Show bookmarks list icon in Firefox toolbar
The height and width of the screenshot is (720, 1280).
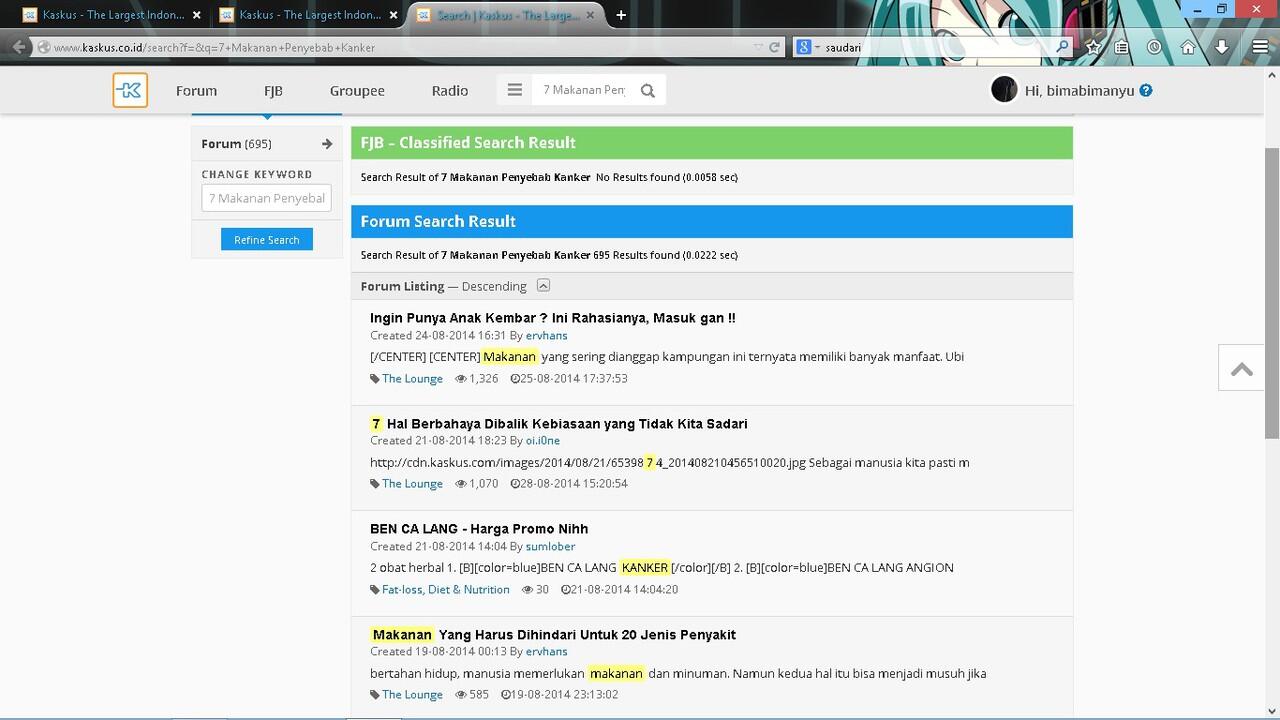pos(1122,47)
